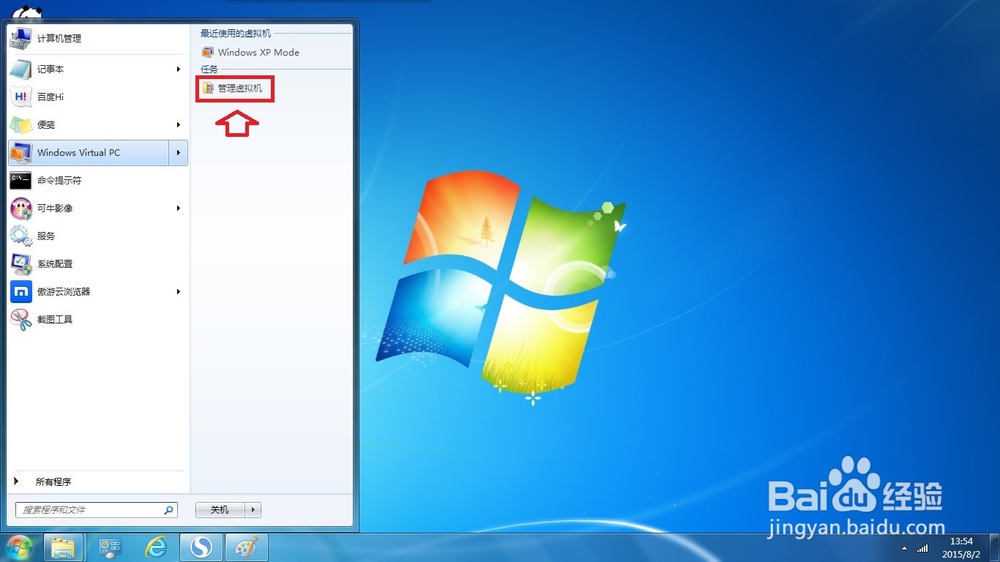
Task: Click the 截图工具 scissors icon
Action: point(20,320)
